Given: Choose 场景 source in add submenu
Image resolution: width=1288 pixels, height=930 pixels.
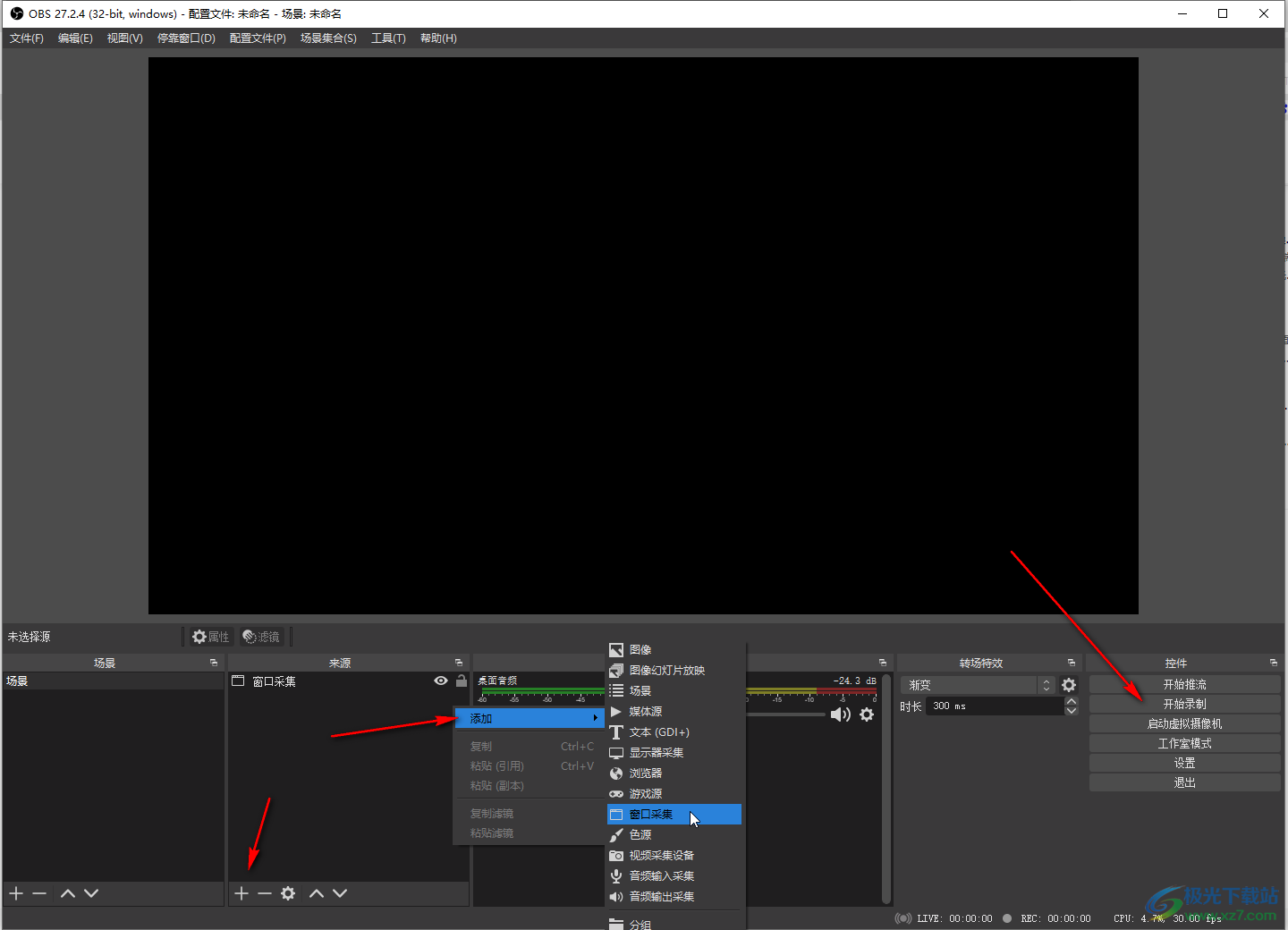Looking at the screenshot, I should pos(674,691).
